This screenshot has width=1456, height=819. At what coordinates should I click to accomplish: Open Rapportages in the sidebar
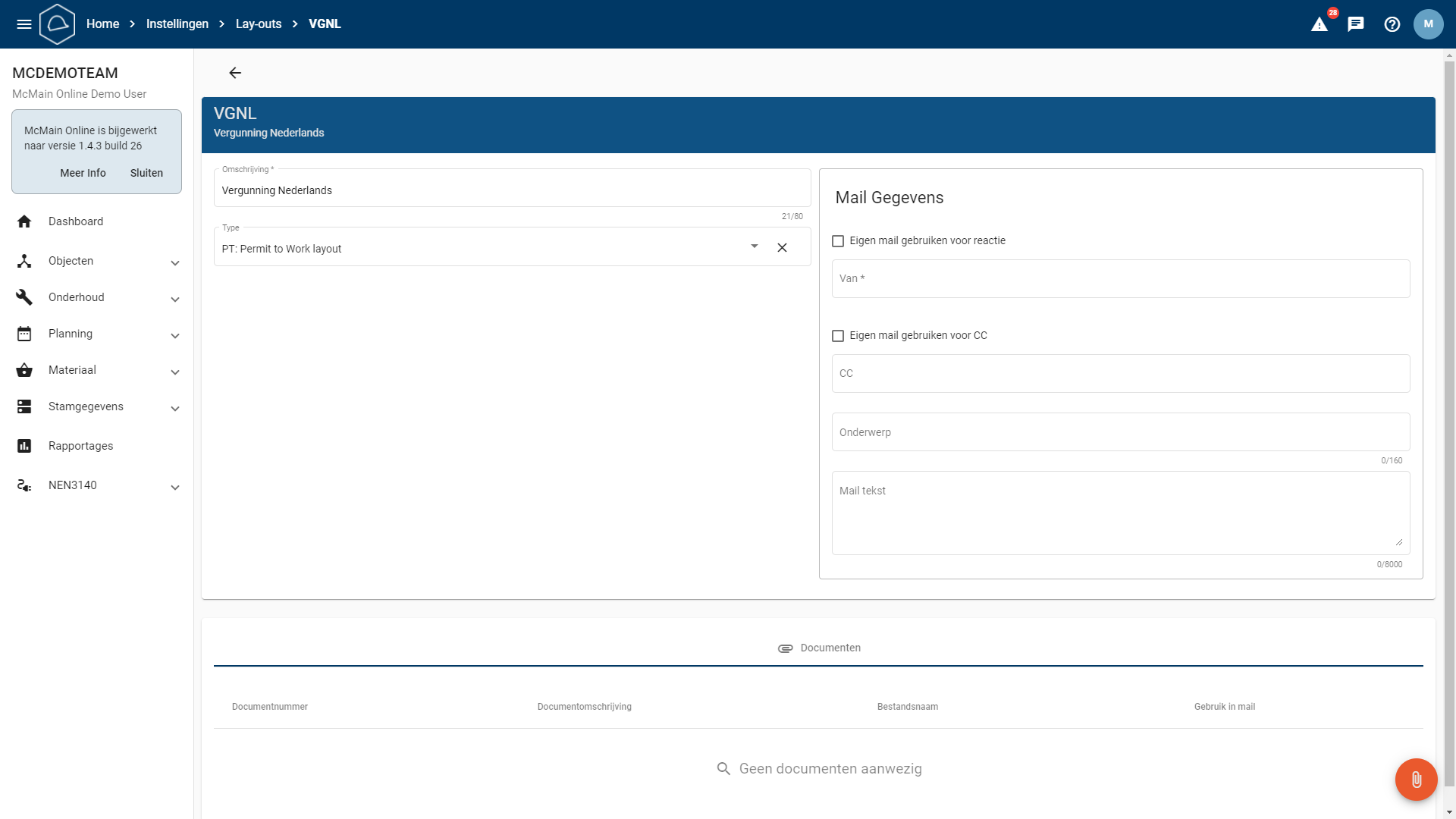click(80, 446)
